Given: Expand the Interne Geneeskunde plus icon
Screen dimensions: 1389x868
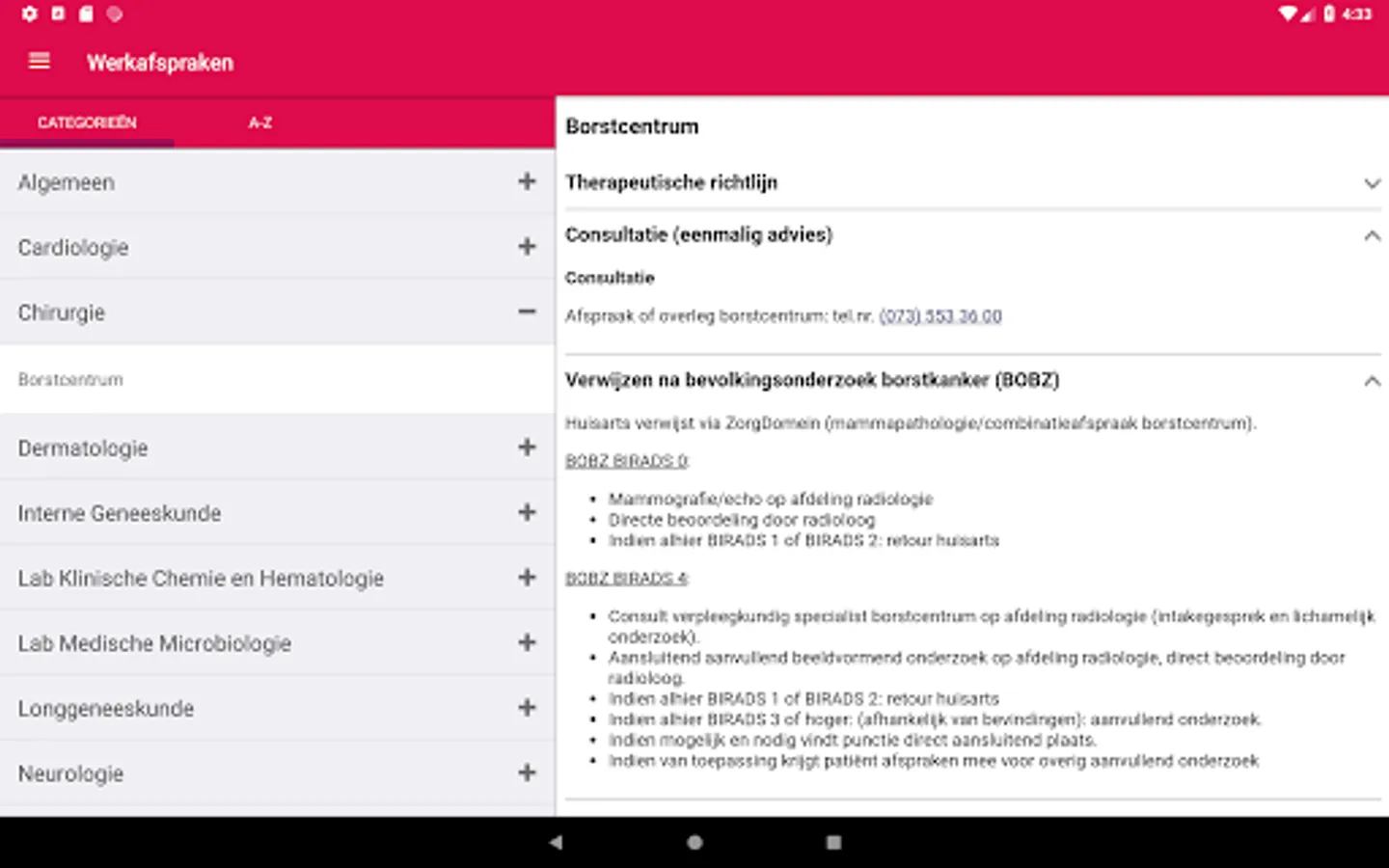Looking at the screenshot, I should point(527,512).
